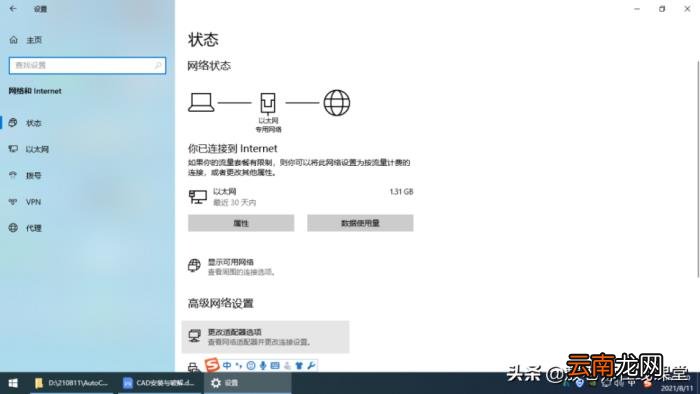Open the Windows Start menu
This screenshot has width=700, height=394.
pyautogui.click(x=13, y=383)
